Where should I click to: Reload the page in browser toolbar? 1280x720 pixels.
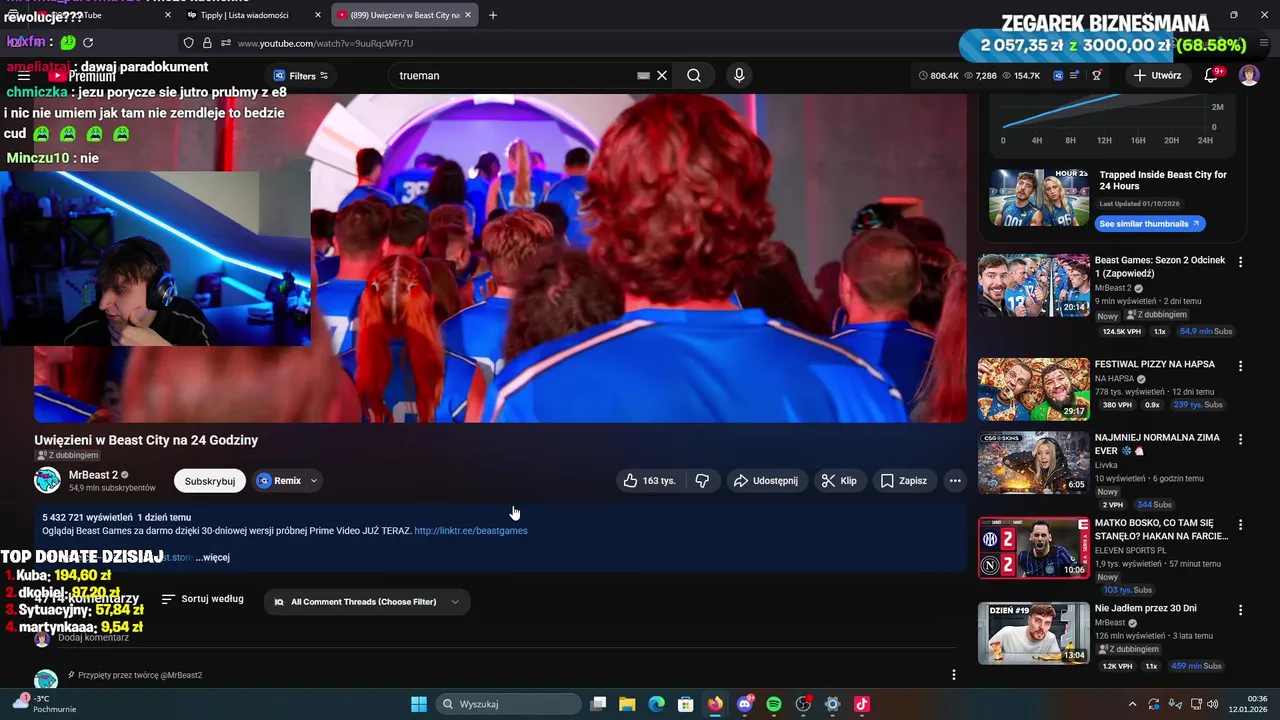(x=88, y=43)
